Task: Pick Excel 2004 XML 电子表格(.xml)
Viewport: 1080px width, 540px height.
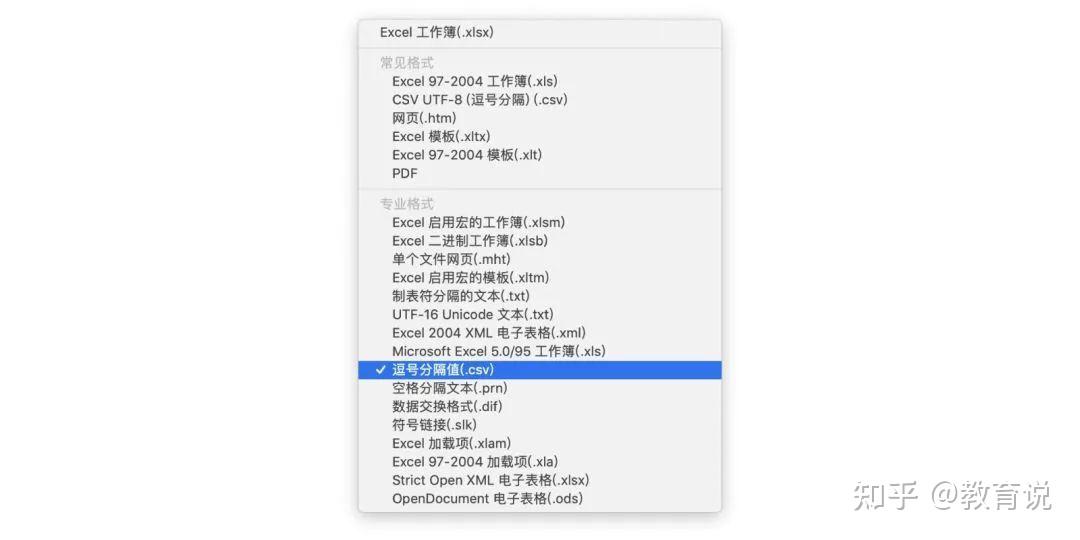Action: tap(539, 333)
